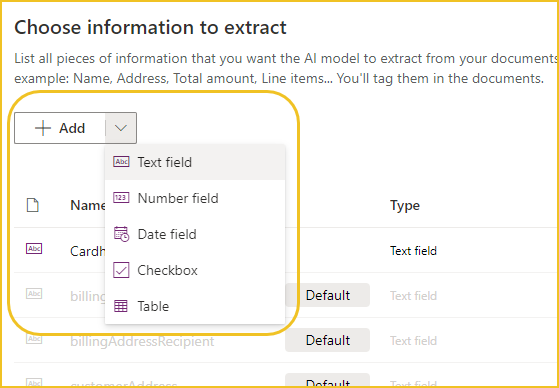
Task: Pick Table option in Add menu
Action: (195, 306)
